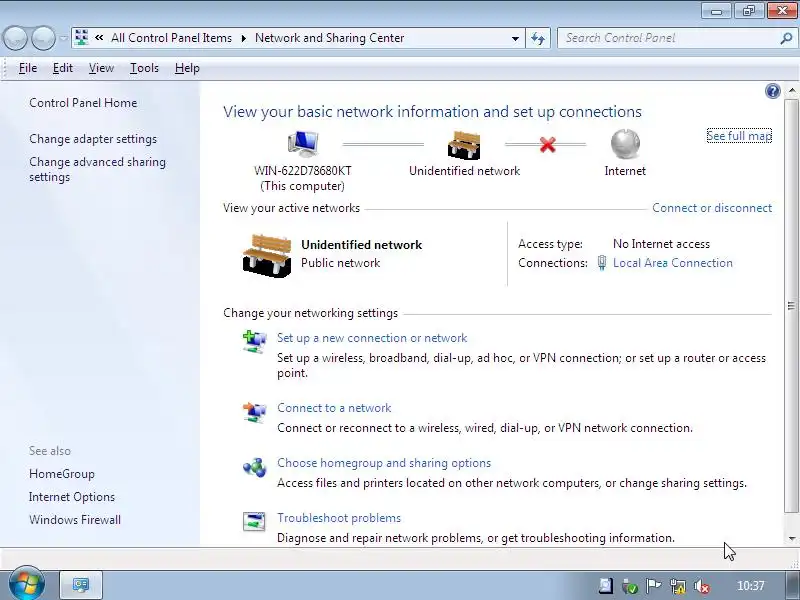Click the Refresh button beside address bar
800x600 pixels.
538,38
